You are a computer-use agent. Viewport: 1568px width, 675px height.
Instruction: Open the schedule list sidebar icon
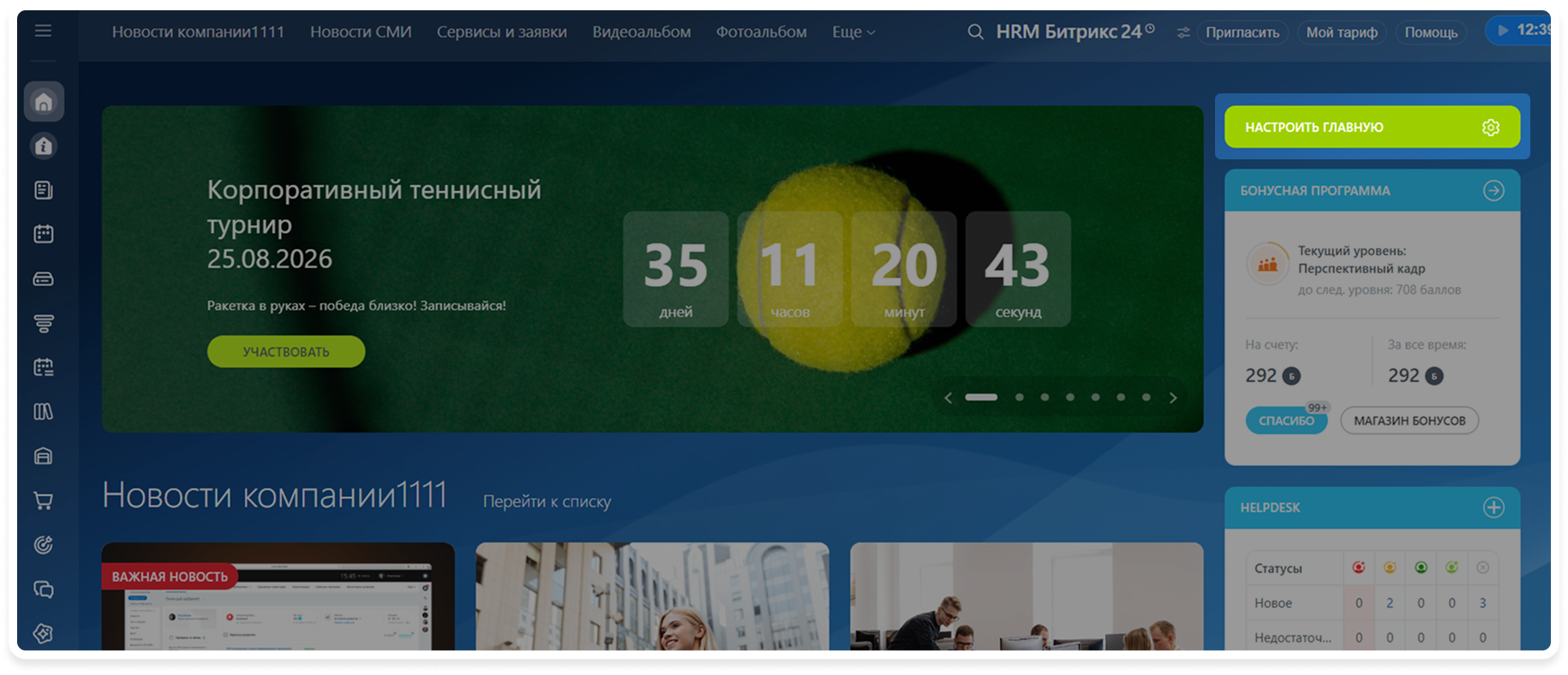(44, 367)
